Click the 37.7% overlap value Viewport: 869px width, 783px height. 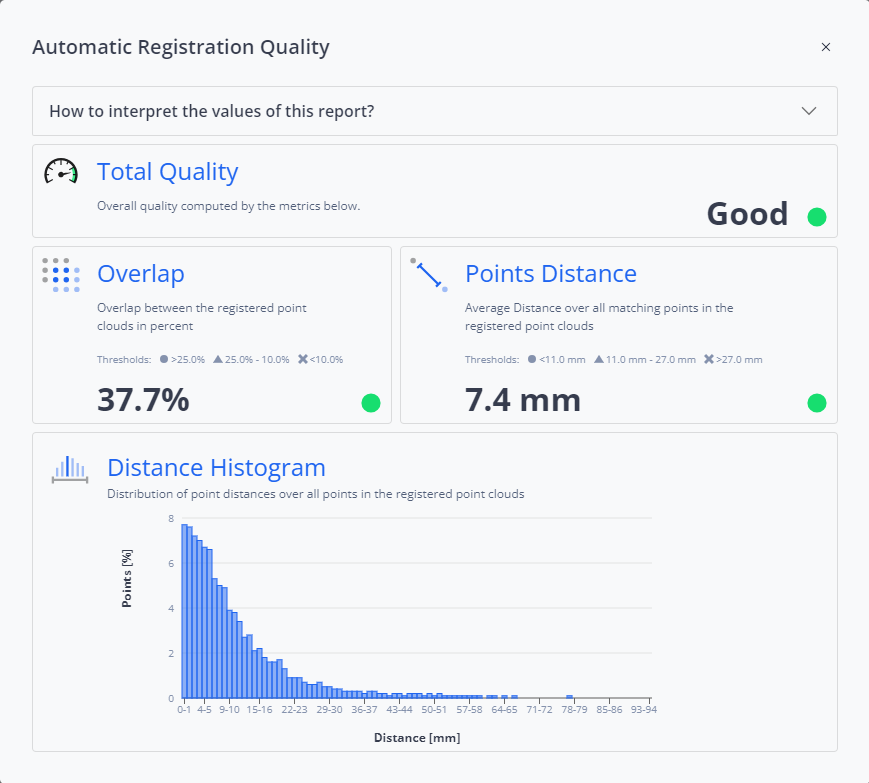coord(143,400)
